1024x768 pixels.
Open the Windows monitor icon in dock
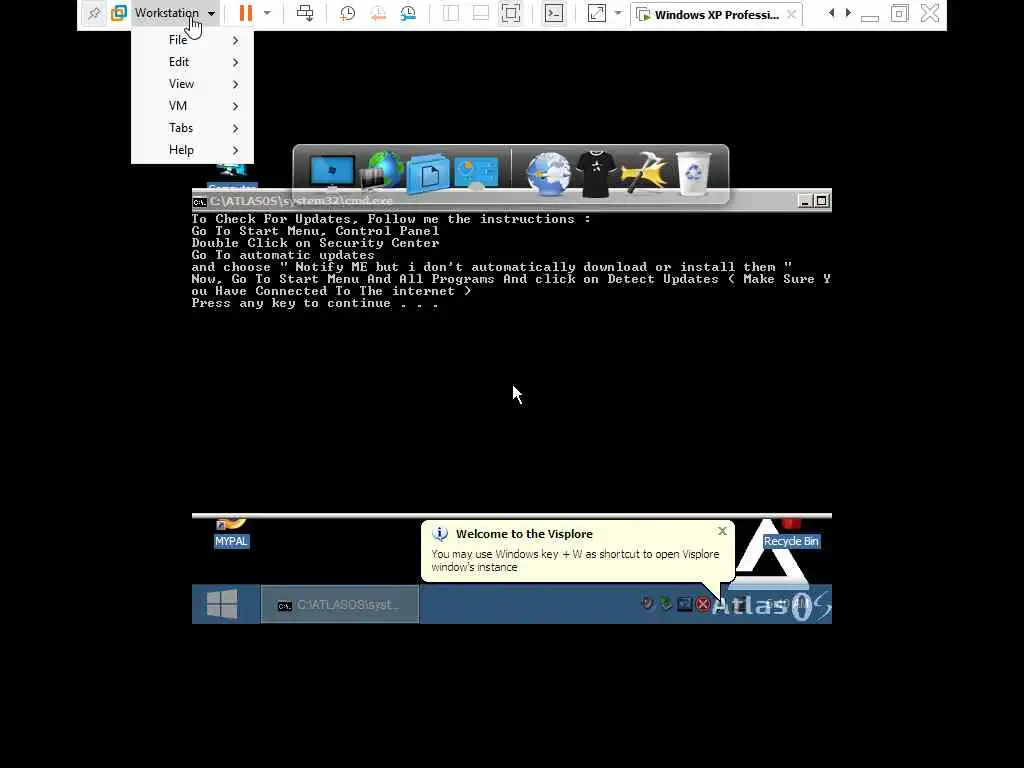[332, 172]
